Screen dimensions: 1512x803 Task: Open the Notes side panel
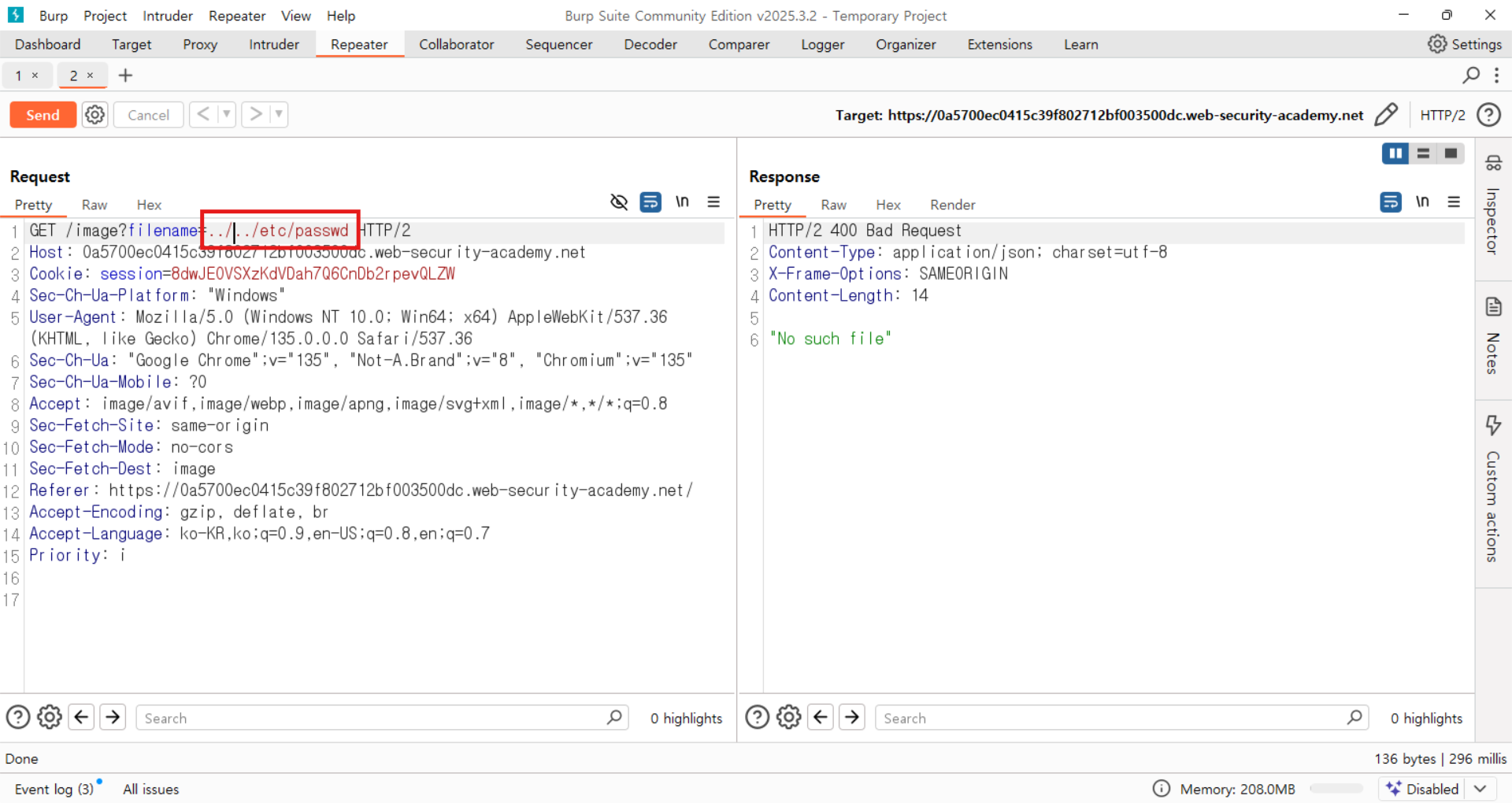[1492, 336]
